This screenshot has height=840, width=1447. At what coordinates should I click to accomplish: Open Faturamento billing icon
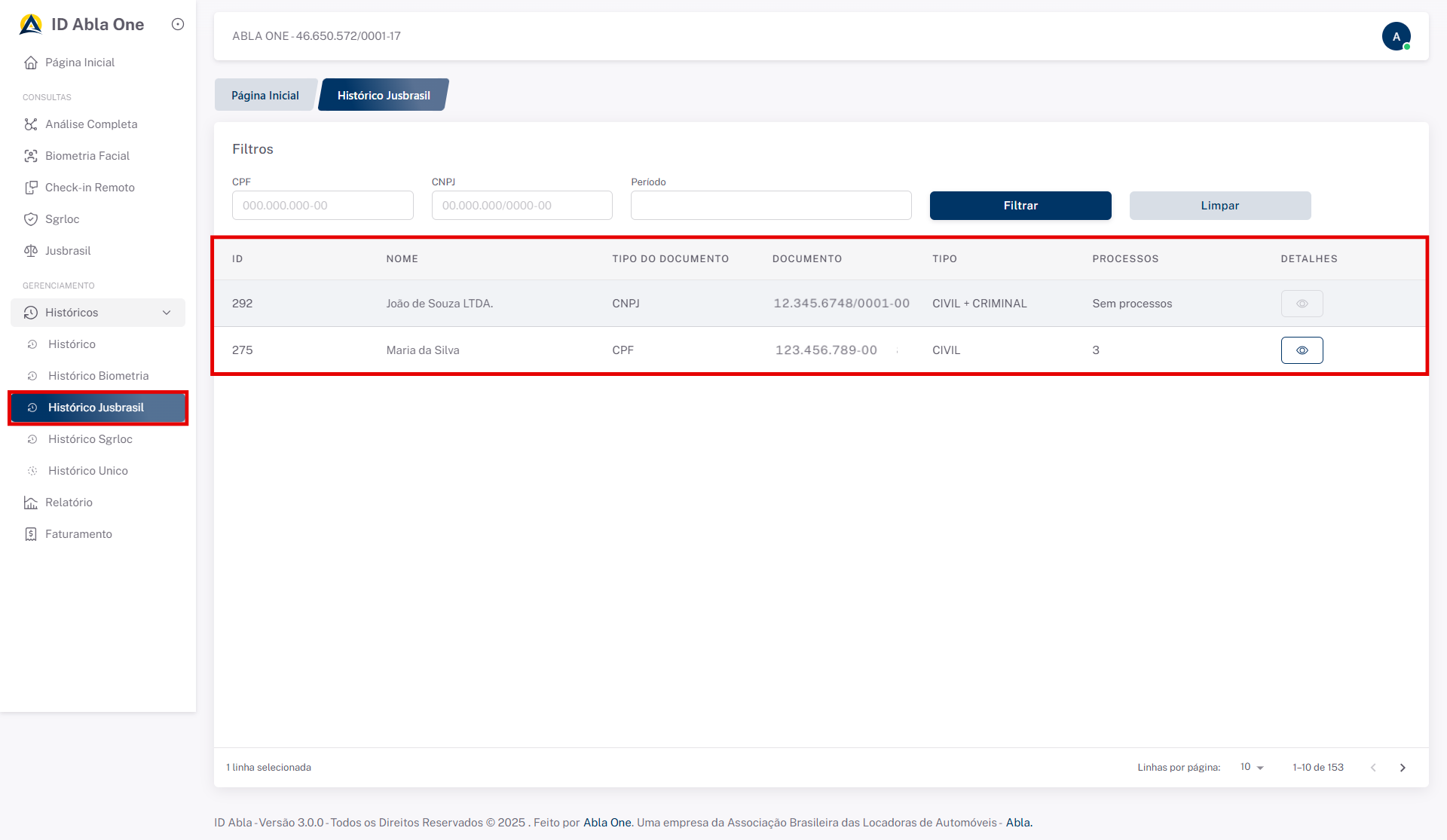pyautogui.click(x=30, y=534)
